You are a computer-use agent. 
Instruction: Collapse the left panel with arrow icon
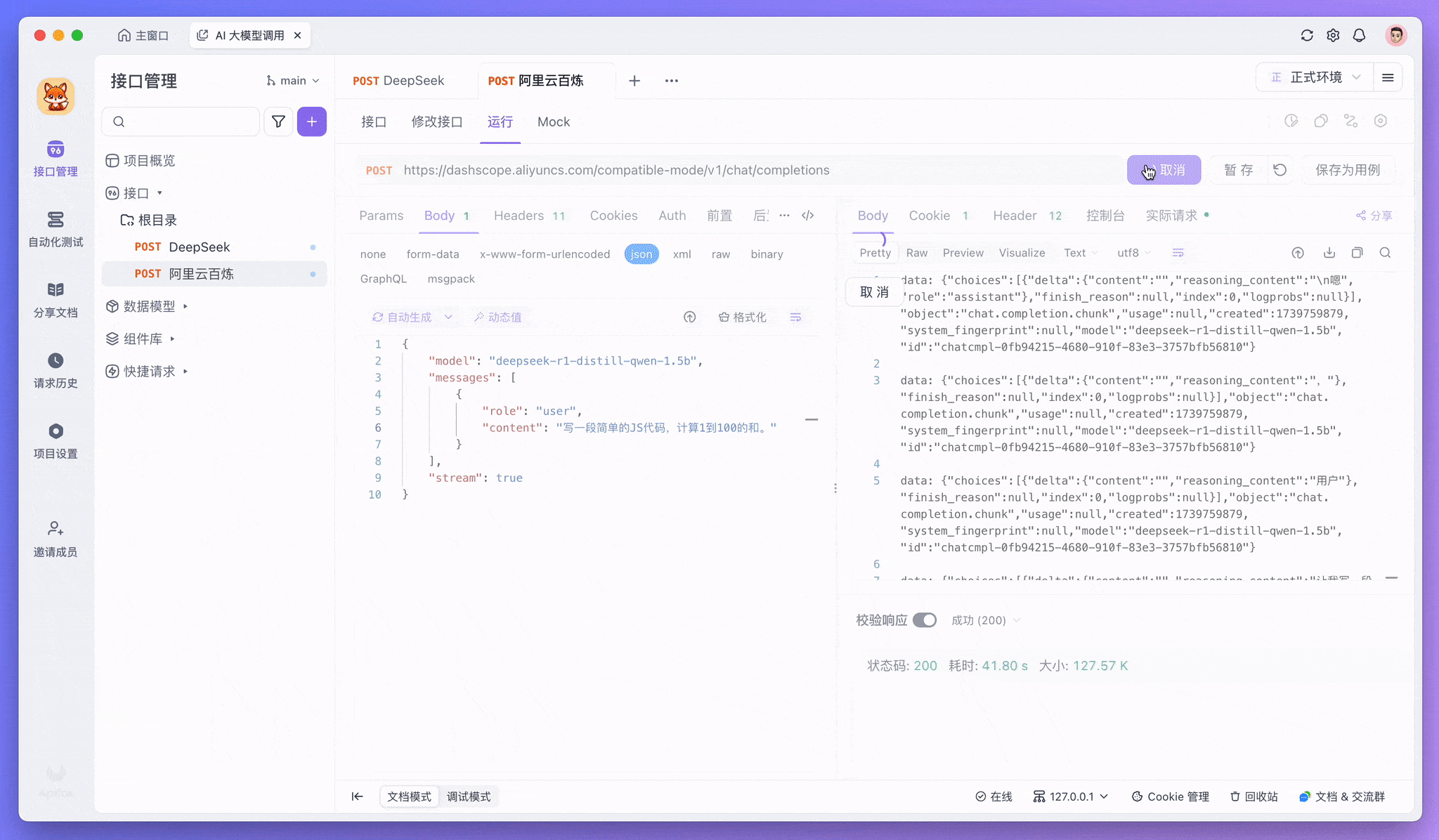point(358,796)
